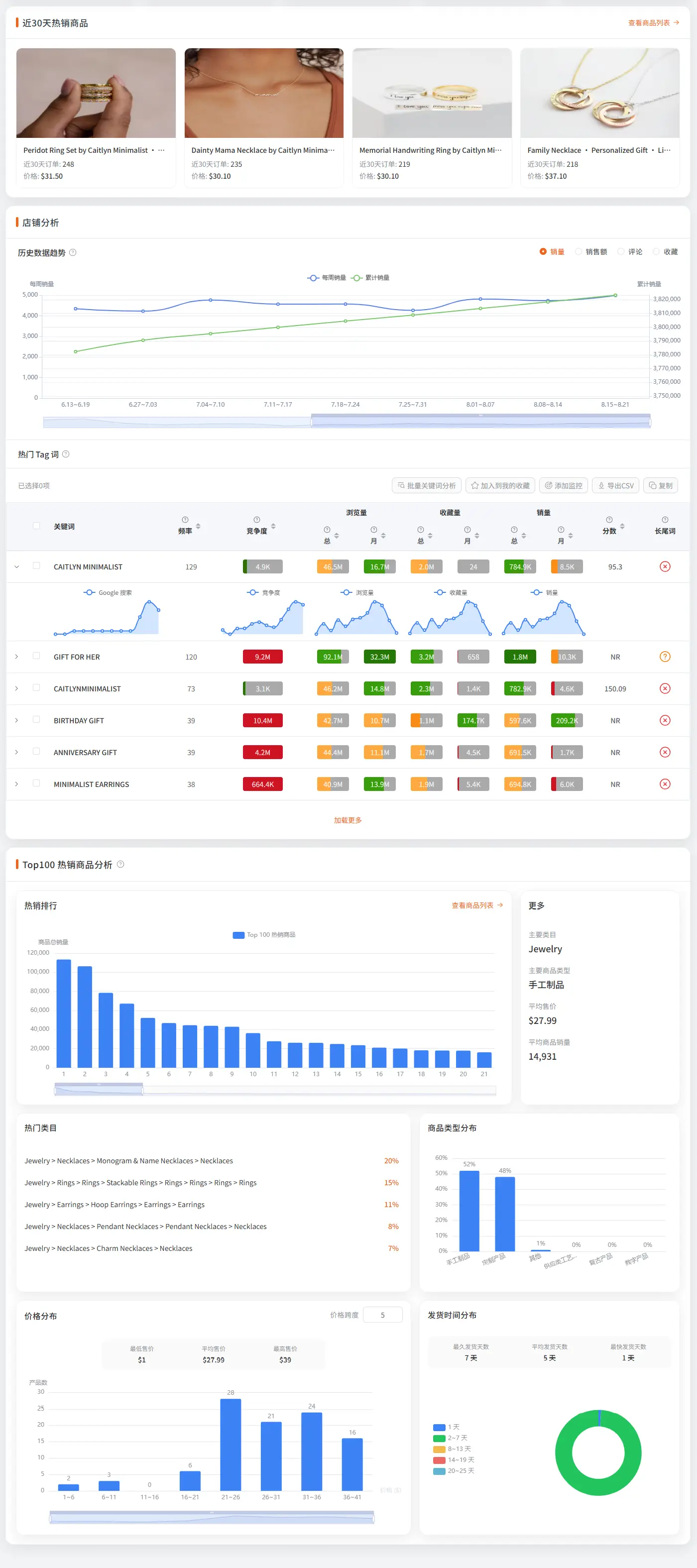Click orange question icon in GIFT FOR HER row
This screenshot has height=1568, width=697.
(665, 657)
